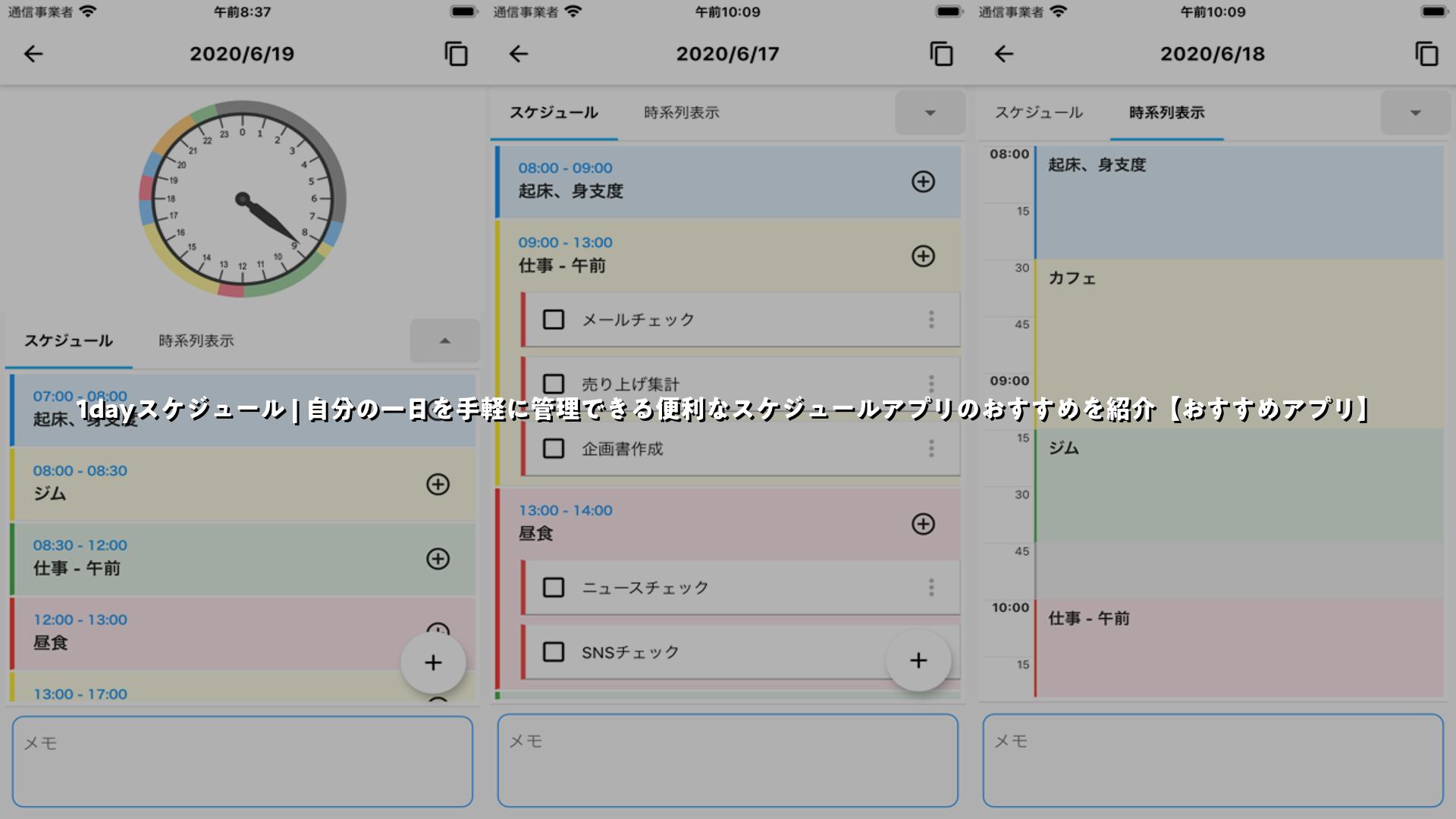1456x819 pixels.
Task: Tap the 24-hour clock dial
Action: tap(243, 199)
